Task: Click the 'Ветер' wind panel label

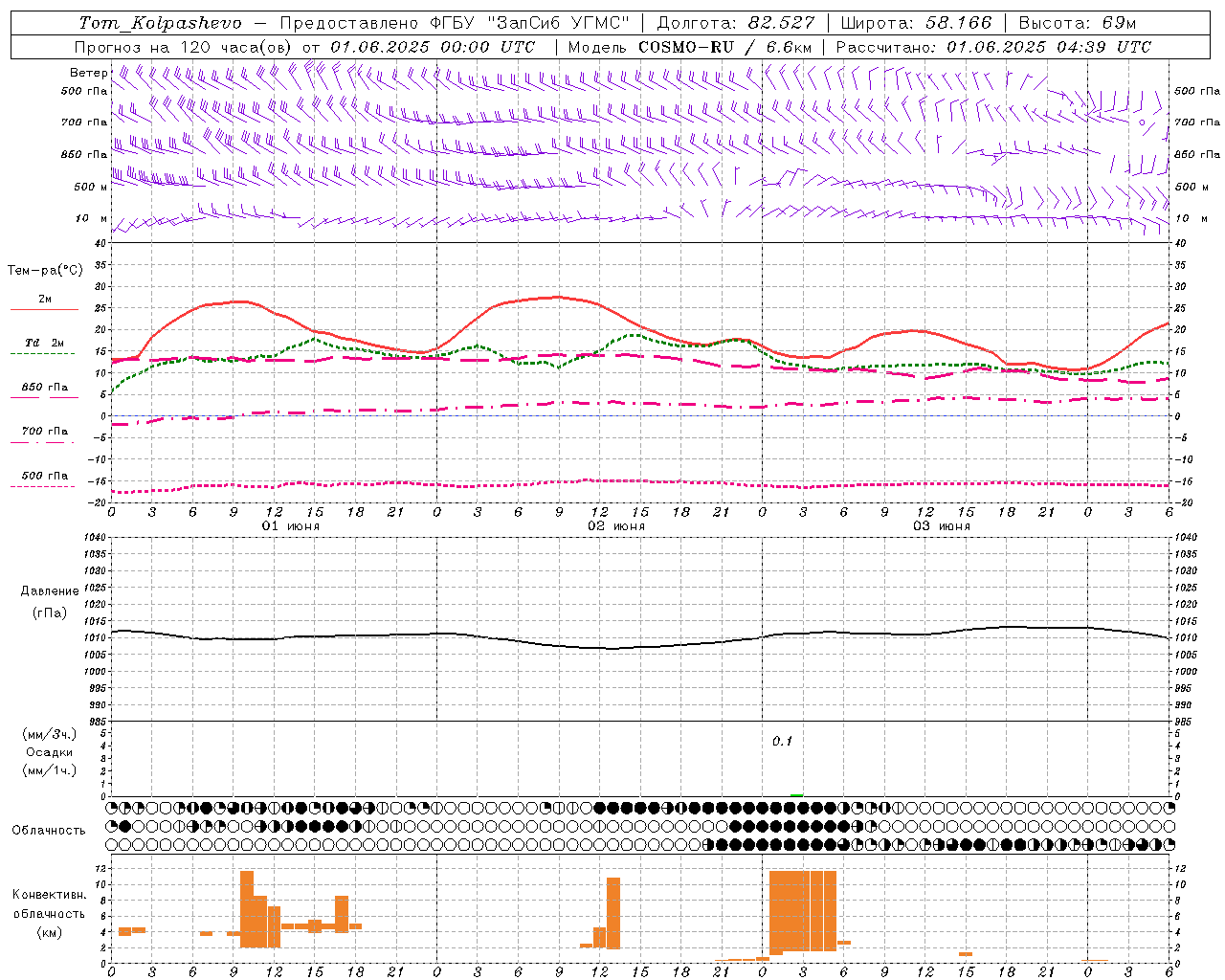Action: click(x=88, y=73)
